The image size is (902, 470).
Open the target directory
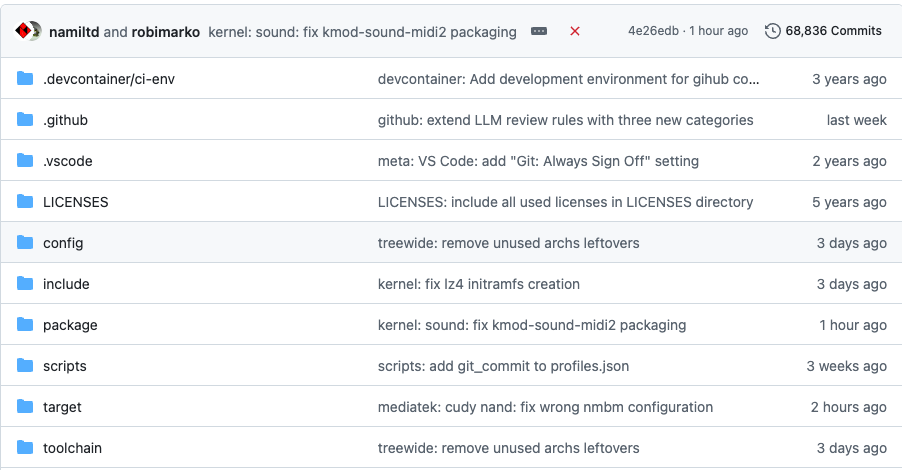click(x=62, y=407)
